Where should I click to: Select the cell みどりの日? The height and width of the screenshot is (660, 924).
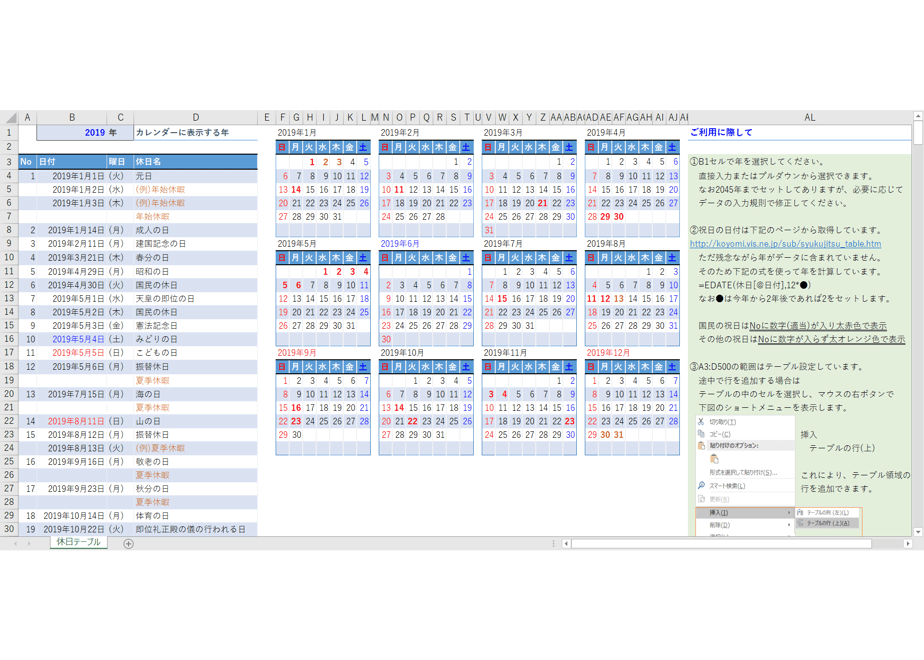pyautogui.click(x=196, y=339)
